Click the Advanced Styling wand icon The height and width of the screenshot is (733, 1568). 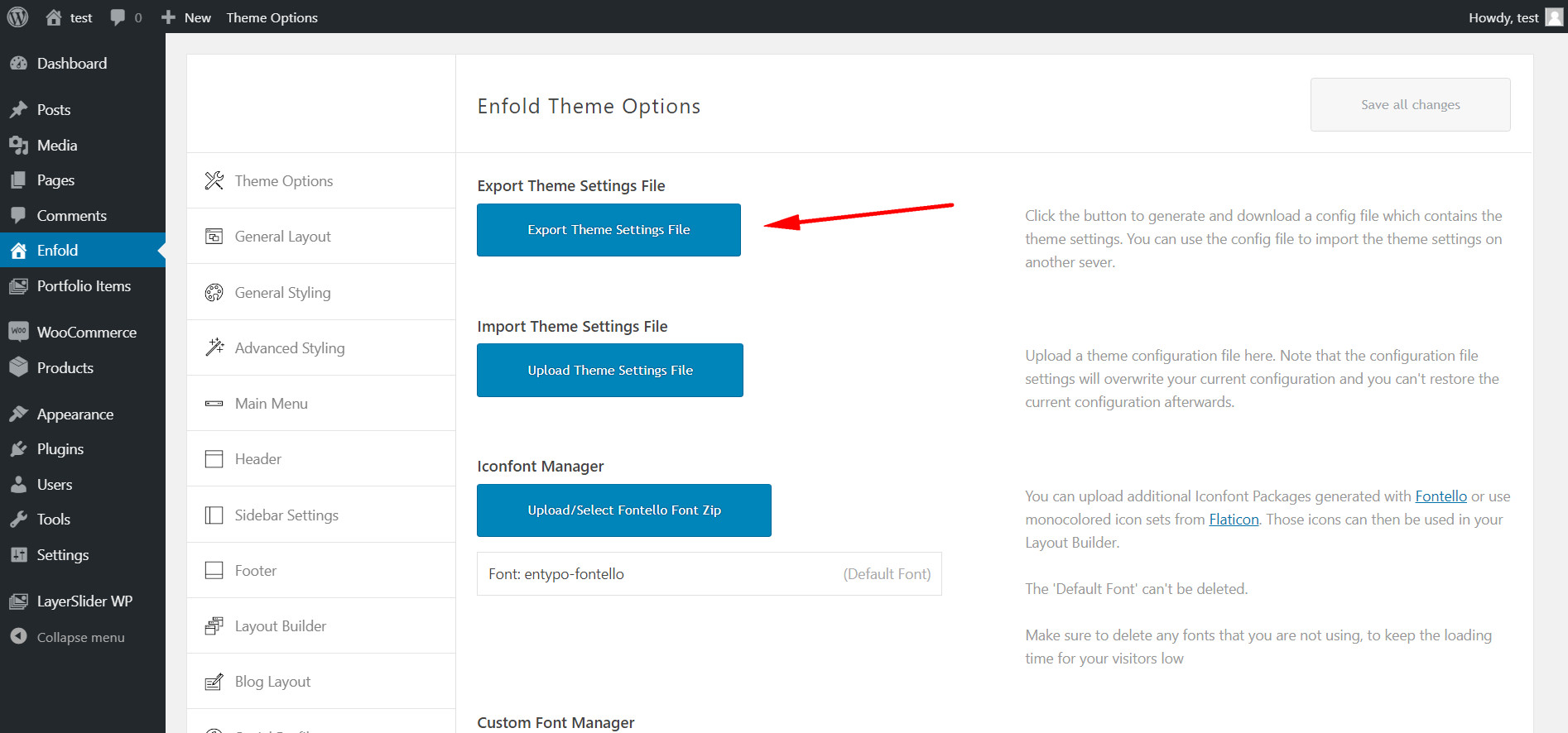click(x=214, y=347)
